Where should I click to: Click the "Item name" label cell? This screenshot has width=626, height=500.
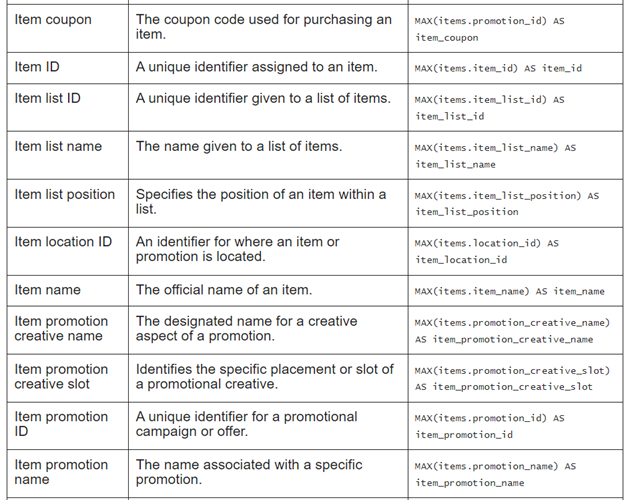47,290
